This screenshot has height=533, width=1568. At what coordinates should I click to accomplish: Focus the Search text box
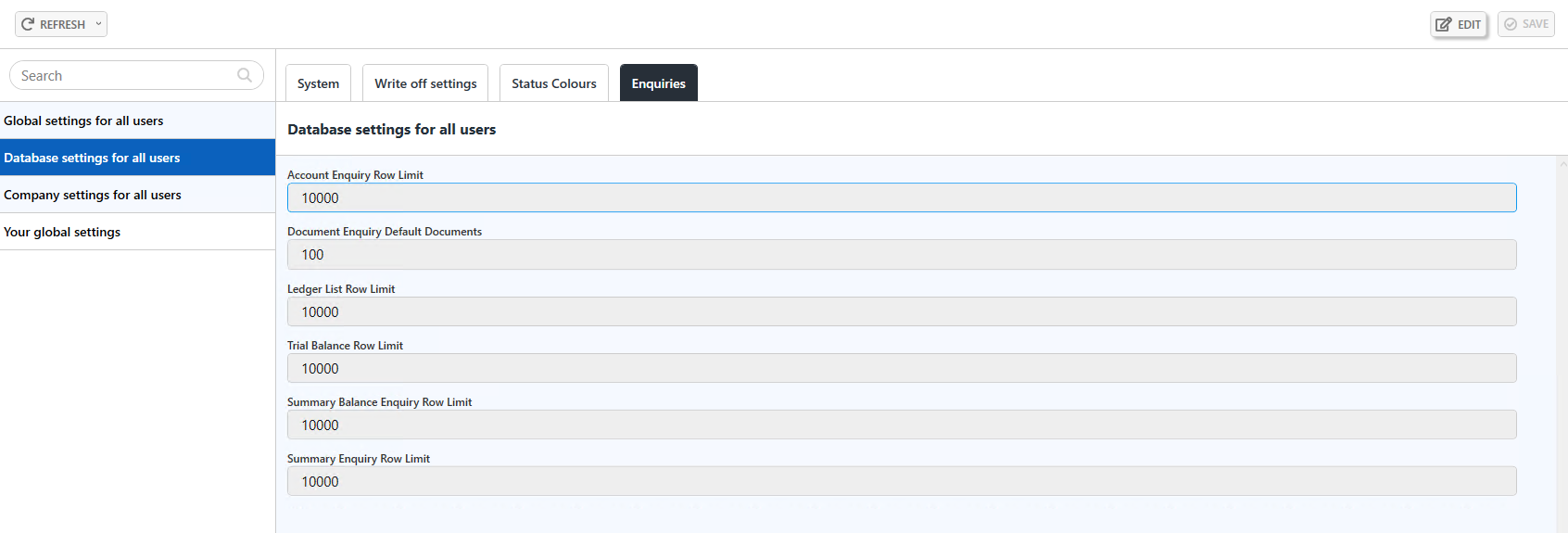click(x=125, y=76)
